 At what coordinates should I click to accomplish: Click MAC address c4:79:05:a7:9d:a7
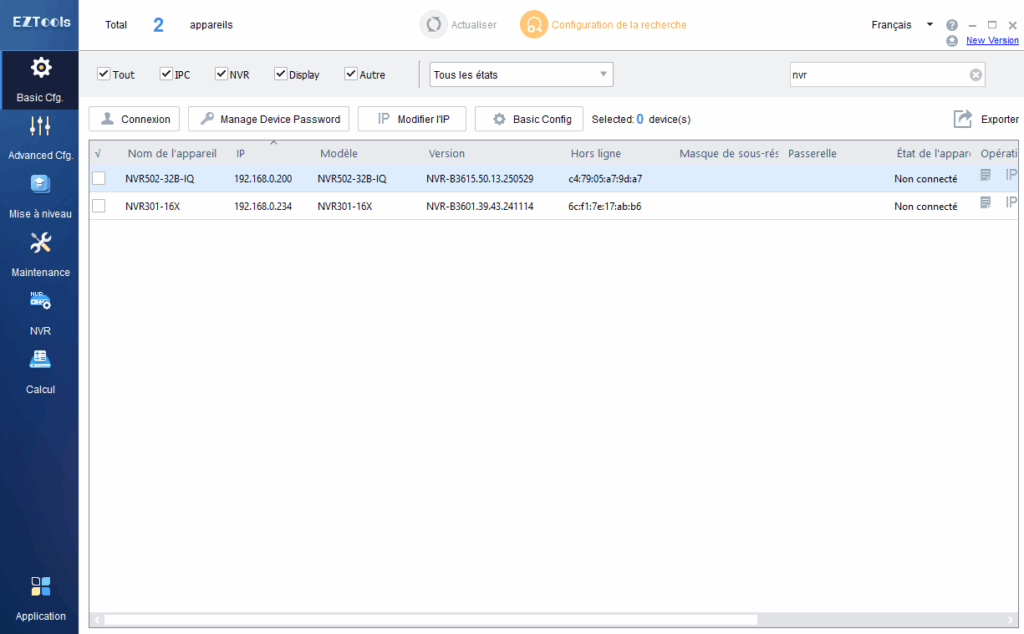pos(605,178)
